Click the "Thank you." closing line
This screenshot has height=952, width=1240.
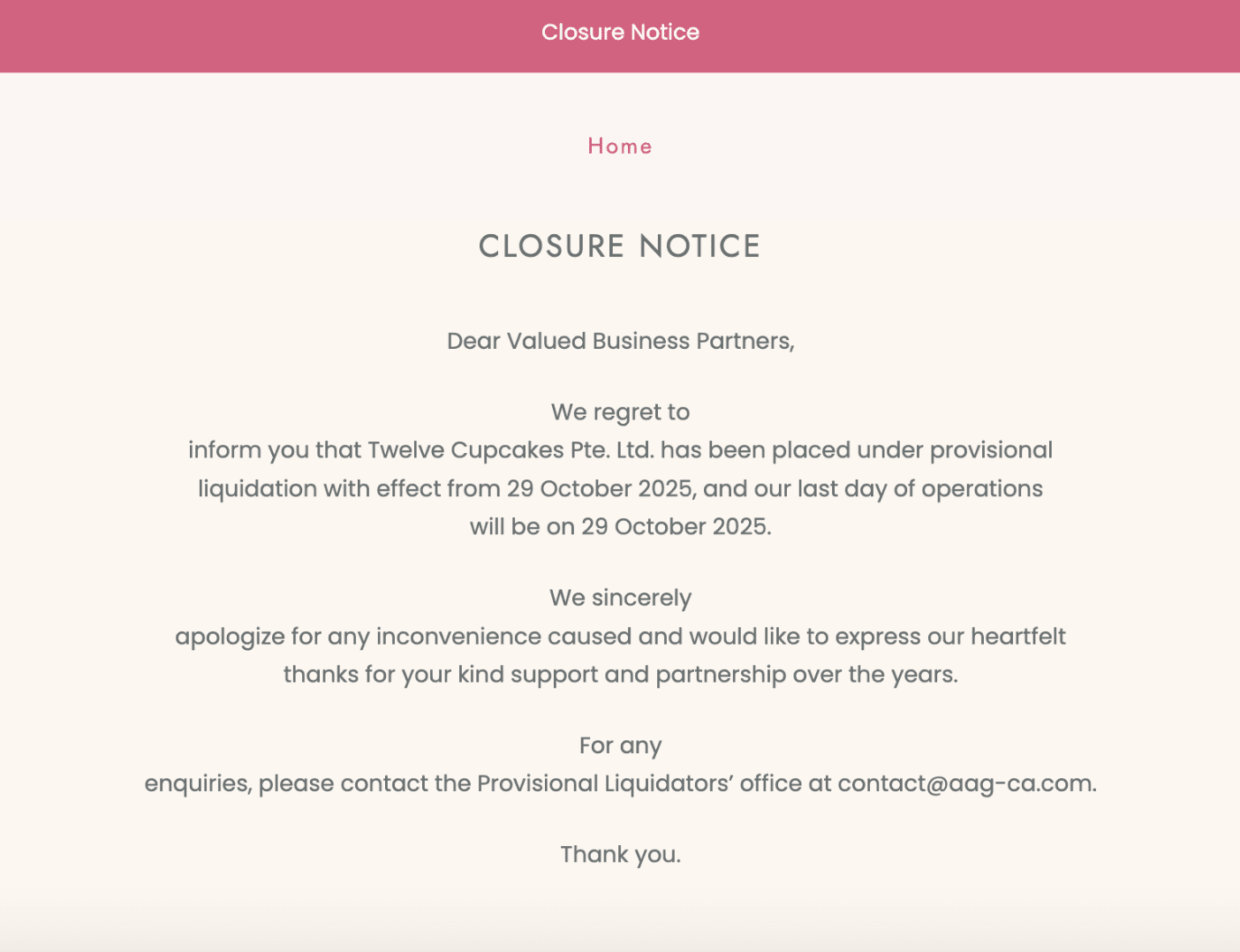[620, 855]
